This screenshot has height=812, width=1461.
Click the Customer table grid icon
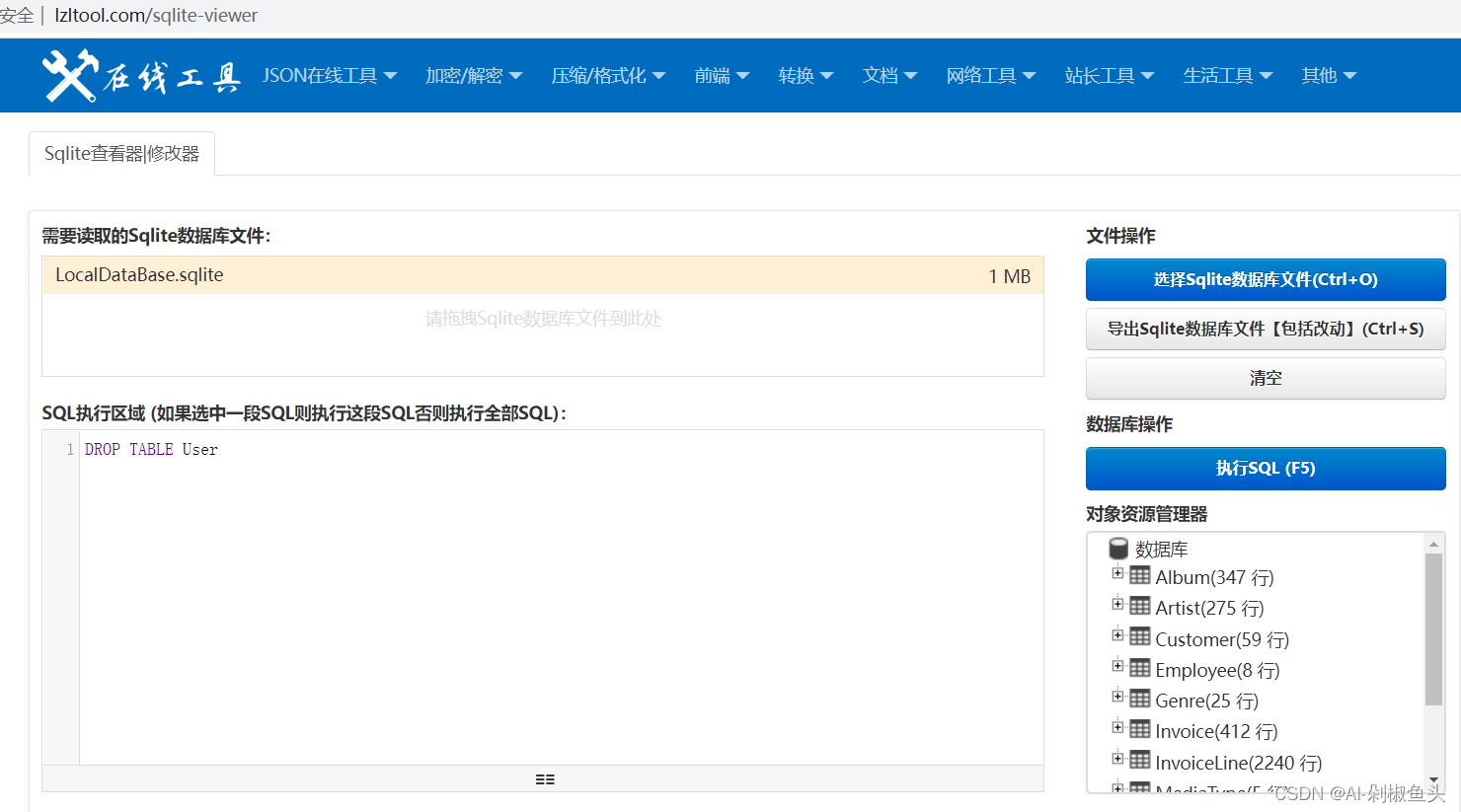pyautogui.click(x=1140, y=638)
